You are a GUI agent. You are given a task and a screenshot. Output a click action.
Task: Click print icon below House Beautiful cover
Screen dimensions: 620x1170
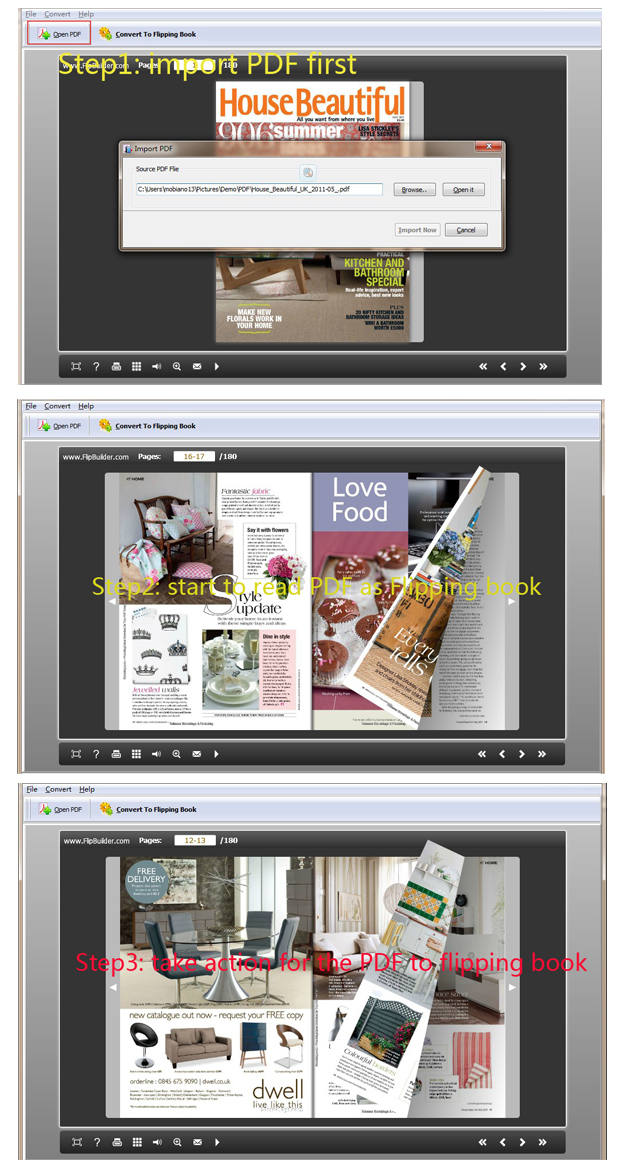click(116, 366)
